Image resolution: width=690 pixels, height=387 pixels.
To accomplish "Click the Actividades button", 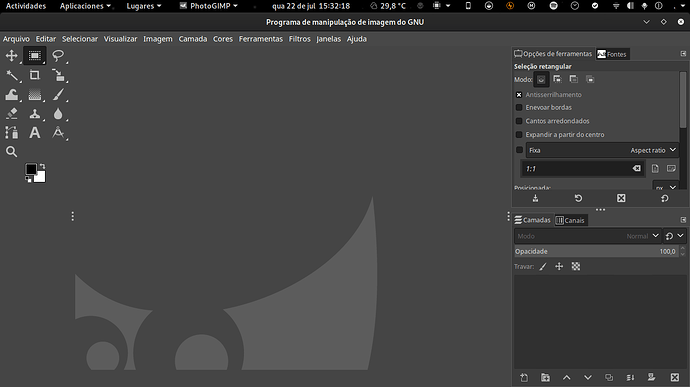I will click(26, 6).
